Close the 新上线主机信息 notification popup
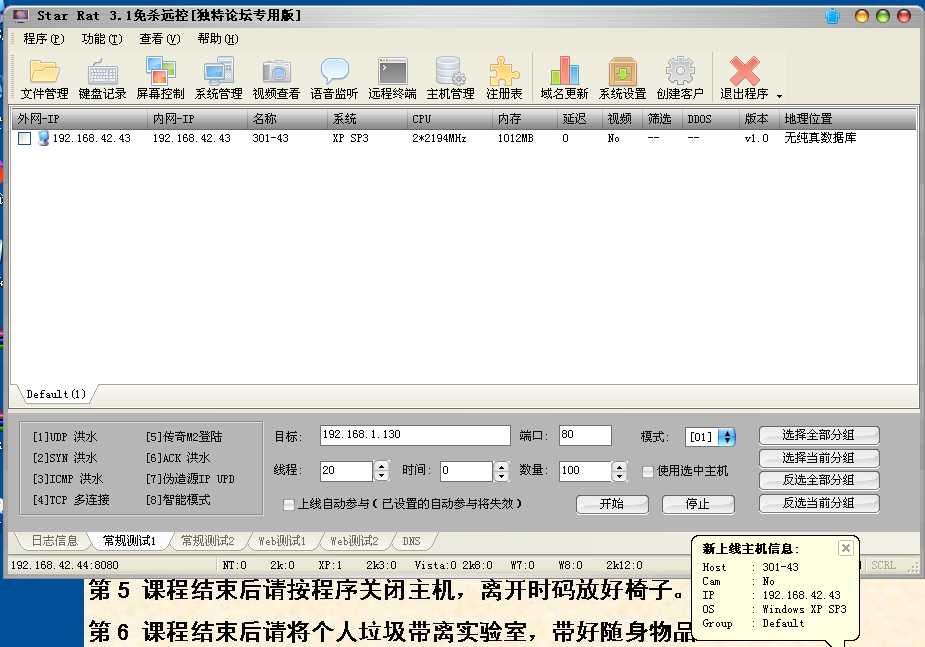 pyautogui.click(x=845, y=548)
